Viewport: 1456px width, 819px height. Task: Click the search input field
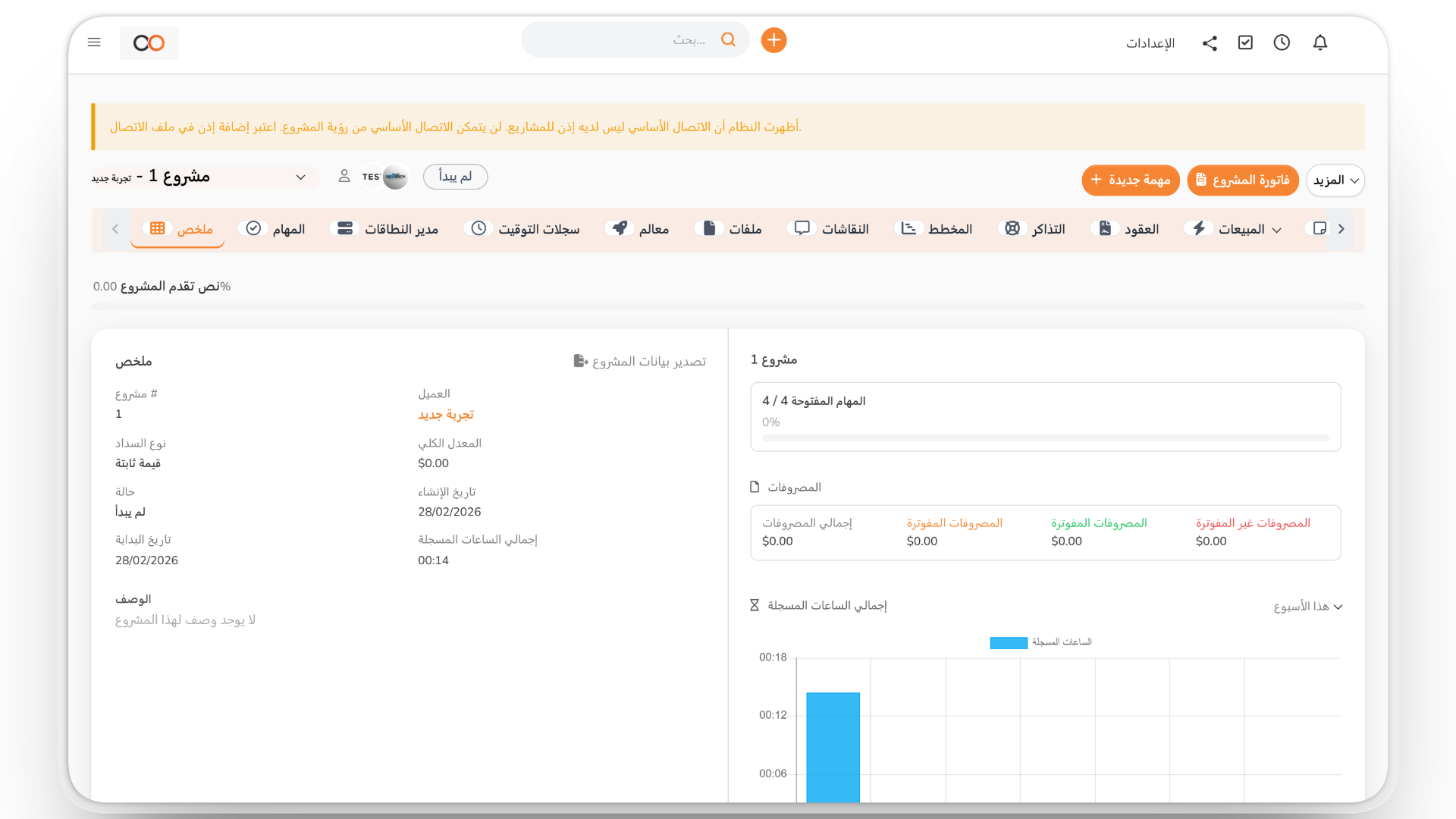pos(629,40)
